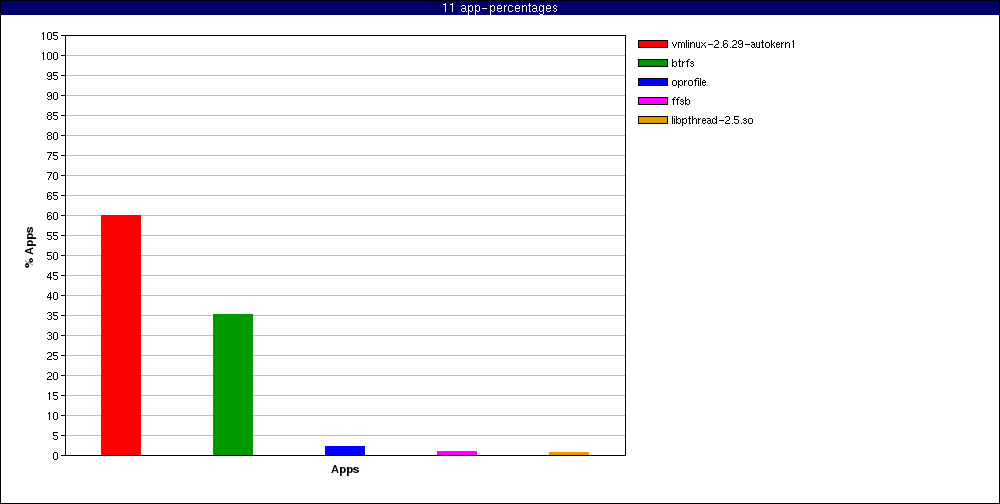
Task: Click the '11 app-percentages' chart title
Action: click(500, 8)
